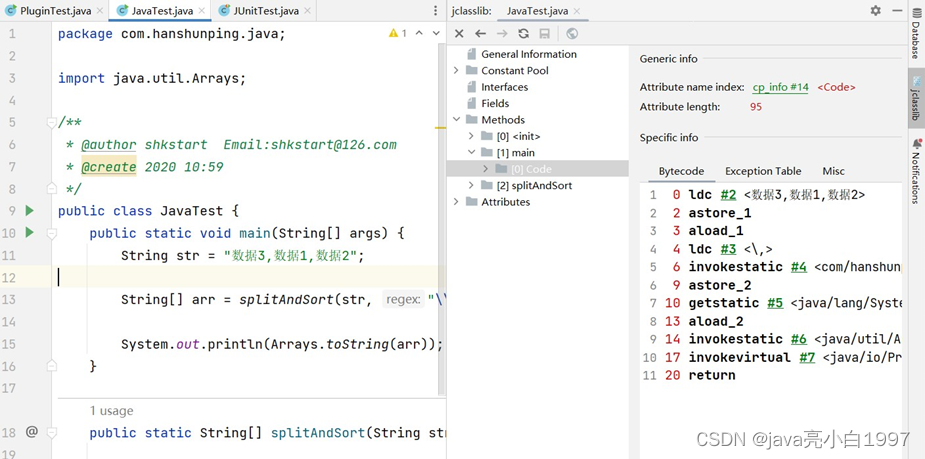Expand the [2] splitAndSort node
925x459 pixels.
tap(471, 185)
